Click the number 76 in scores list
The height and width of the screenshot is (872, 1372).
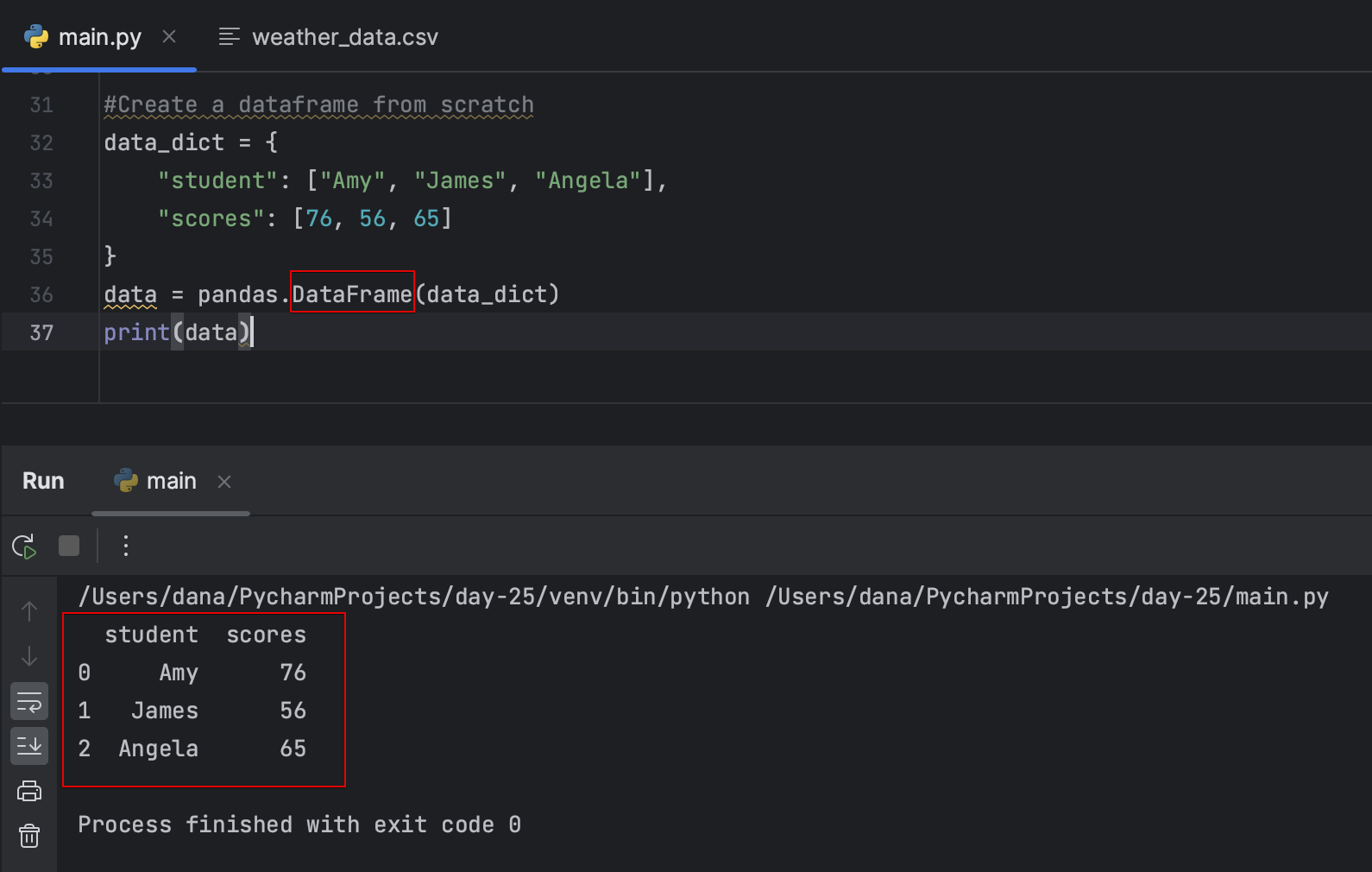319,218
